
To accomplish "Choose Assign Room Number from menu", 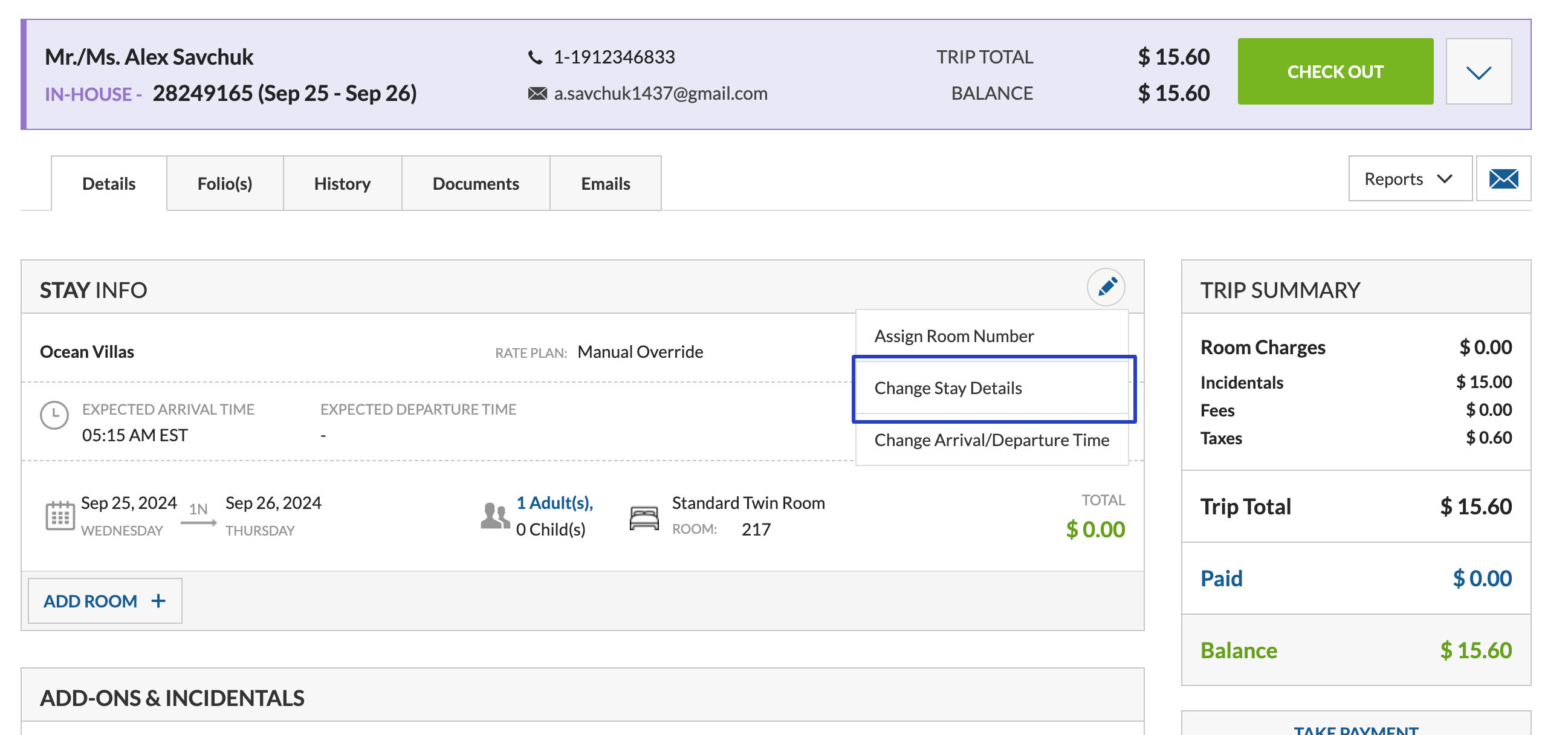I will point(953,336).
